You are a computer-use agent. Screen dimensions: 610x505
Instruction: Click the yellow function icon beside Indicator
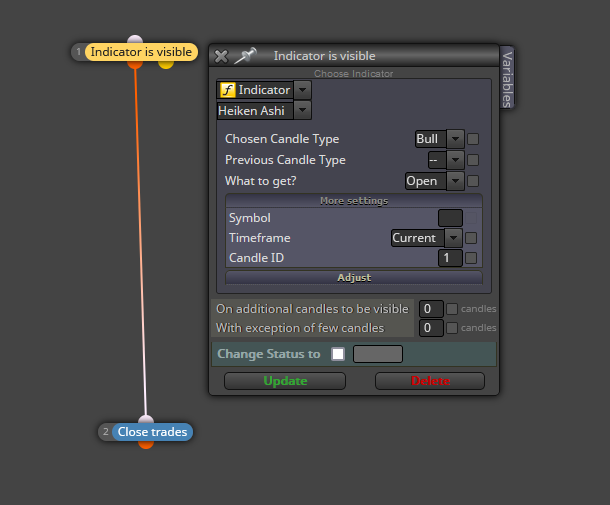228,90
